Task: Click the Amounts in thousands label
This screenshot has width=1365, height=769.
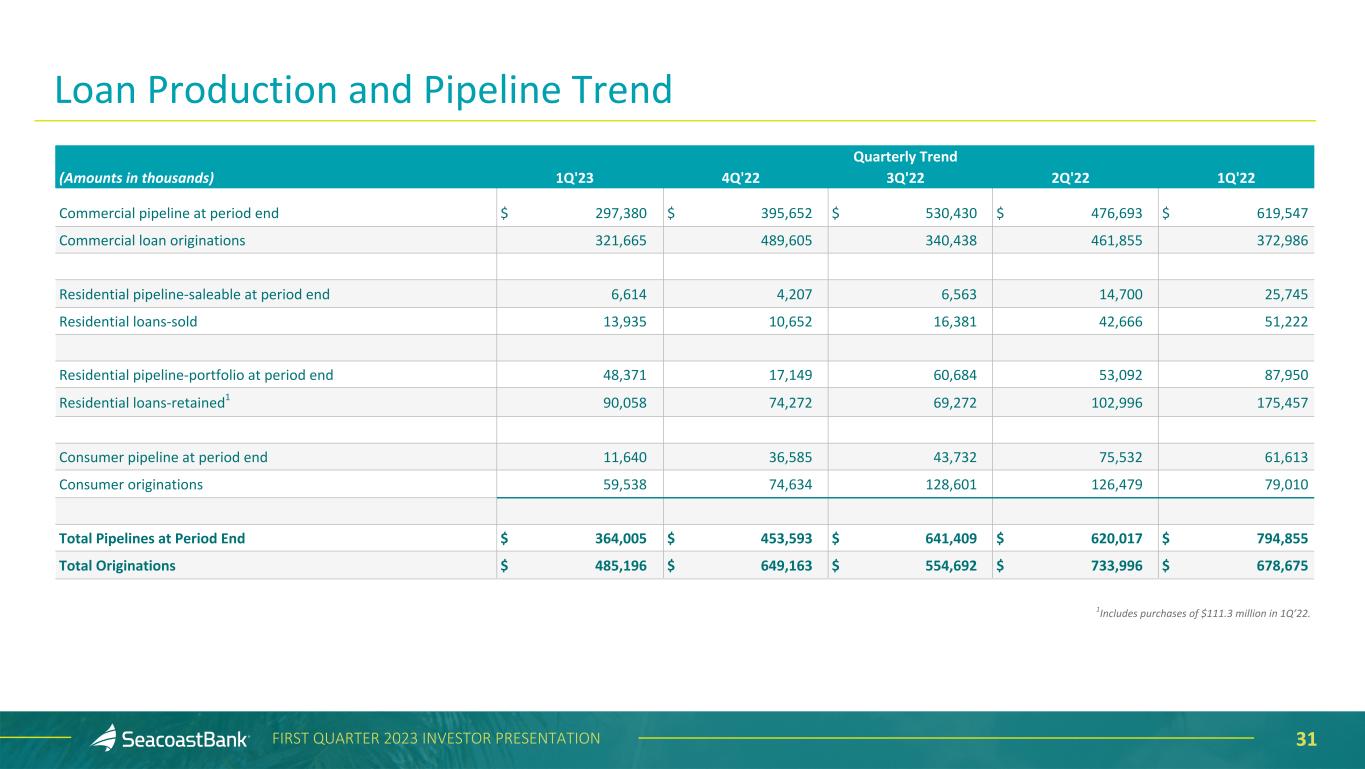Action: point(137,178)
